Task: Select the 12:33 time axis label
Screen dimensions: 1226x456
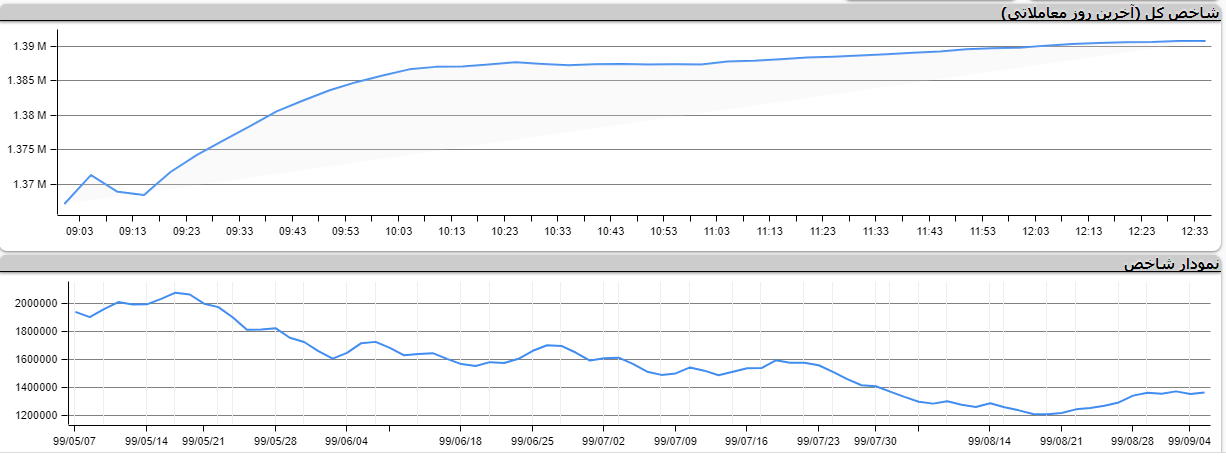Action: click(1195, 231)
